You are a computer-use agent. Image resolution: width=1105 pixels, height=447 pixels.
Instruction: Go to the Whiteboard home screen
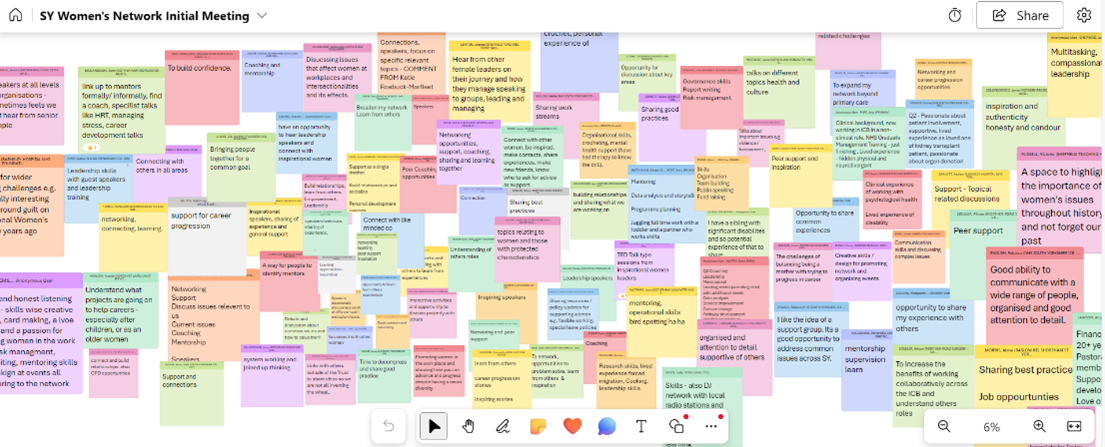[16, 16]
